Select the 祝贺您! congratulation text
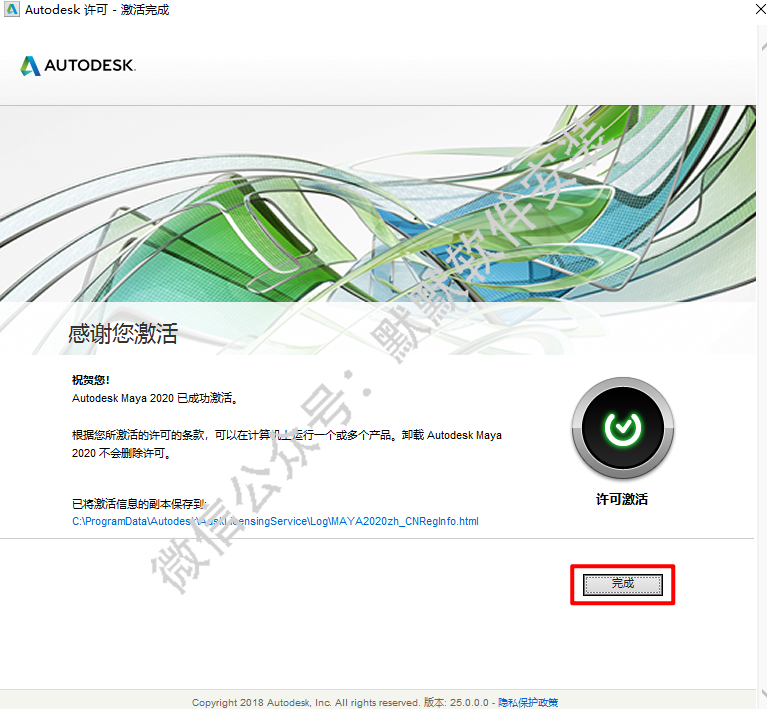 pos(91,380)
